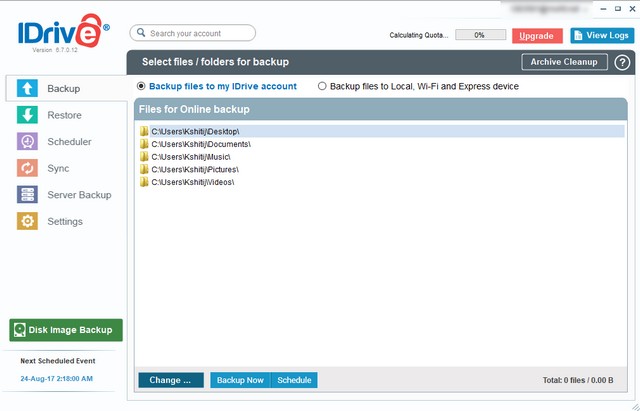640x411 pixels.
Task: Select the Pictures folder in backup list
Action: [x=196, y=170]
